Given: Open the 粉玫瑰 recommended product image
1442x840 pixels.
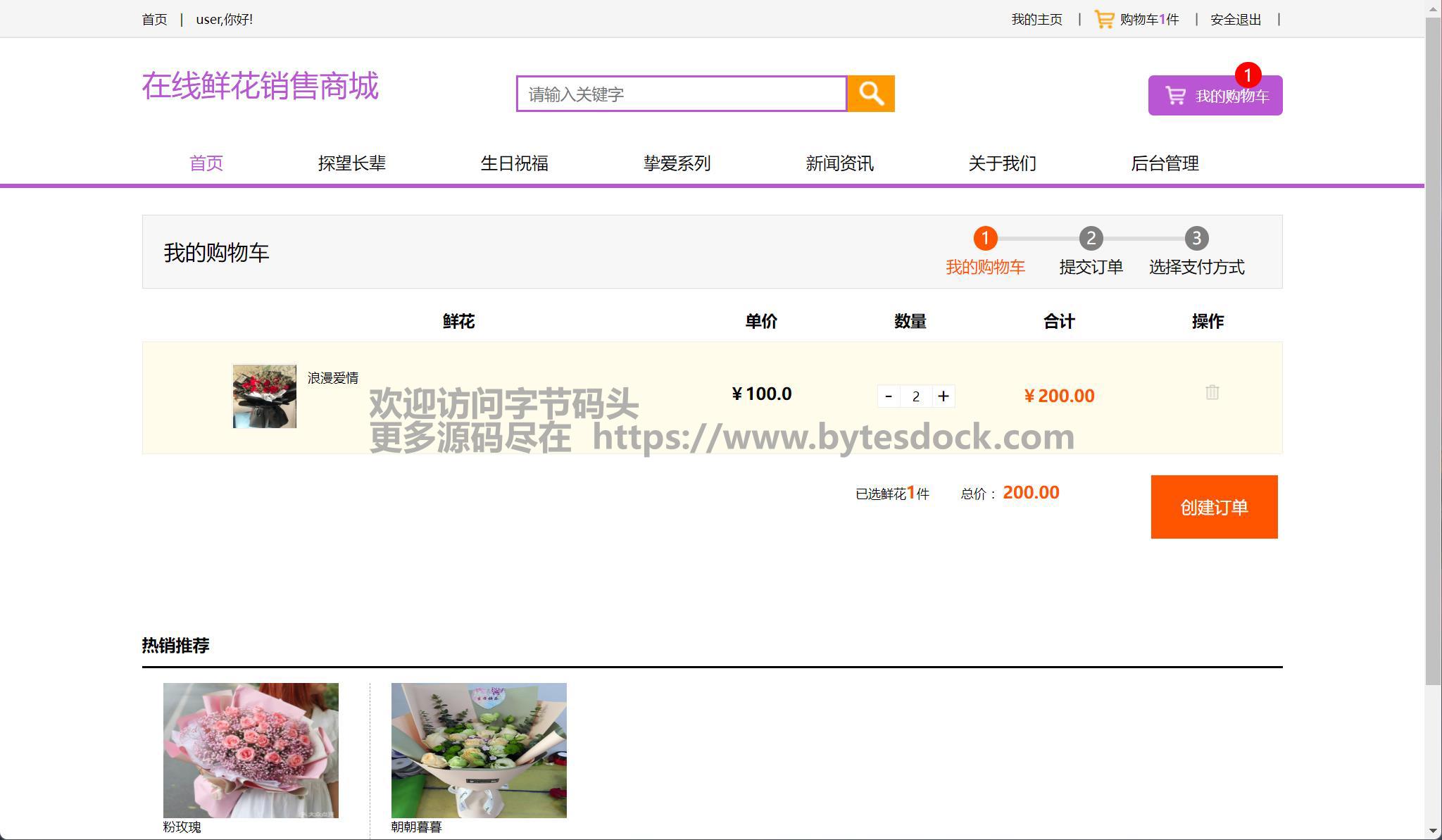Looking at the screenshot, I should tap(251, 750).
